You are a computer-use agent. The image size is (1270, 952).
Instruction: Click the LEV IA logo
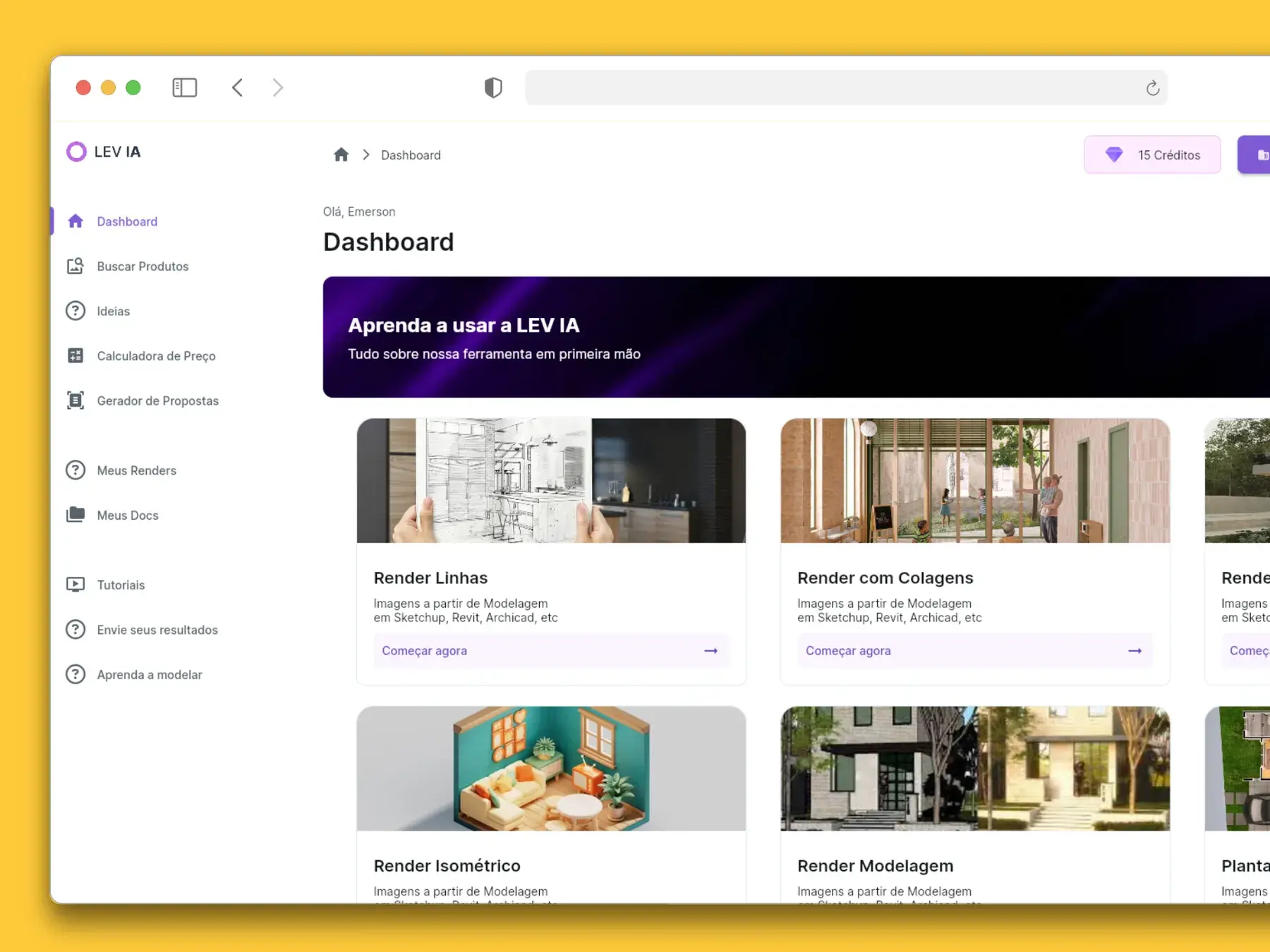pyautogui.click(x=104, y=152)
